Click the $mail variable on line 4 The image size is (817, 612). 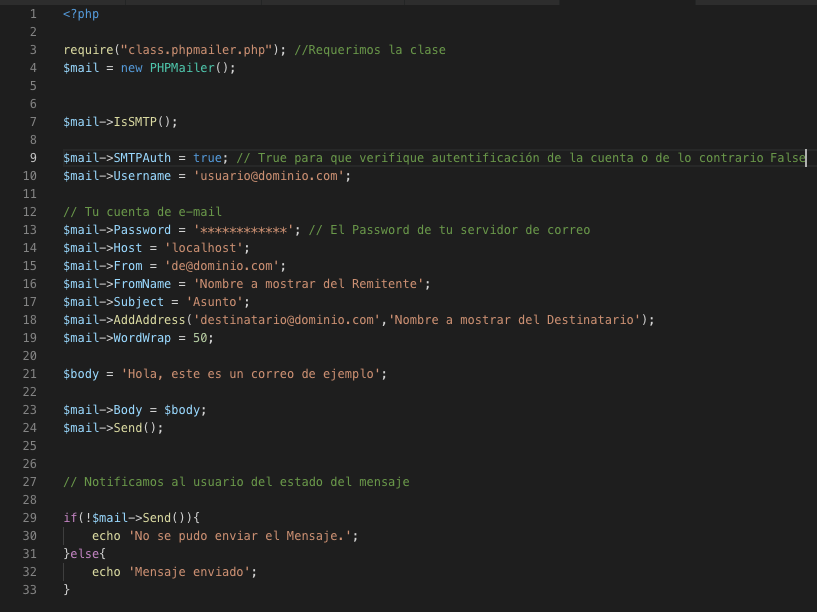[x=80, y=67]
